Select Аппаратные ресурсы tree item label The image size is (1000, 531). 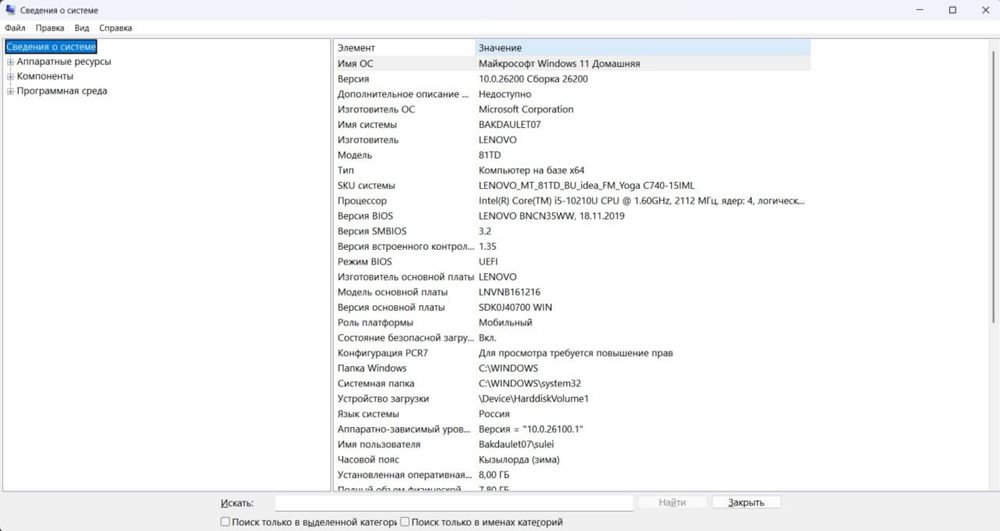coord(64,62)
